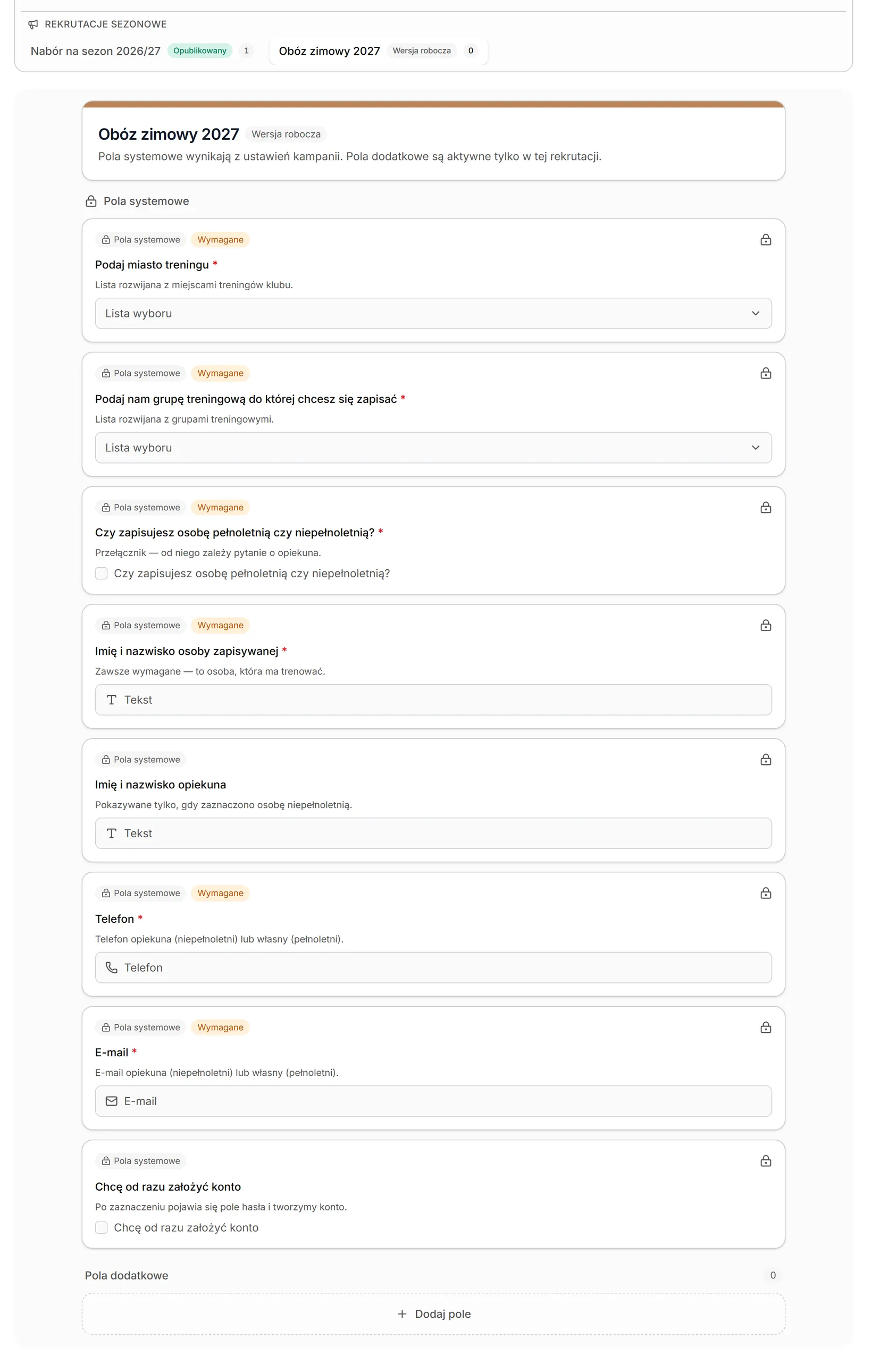Add a new field with Dodaj pole
This screenshot has width=872, height=1372.
coord(433,1314)
